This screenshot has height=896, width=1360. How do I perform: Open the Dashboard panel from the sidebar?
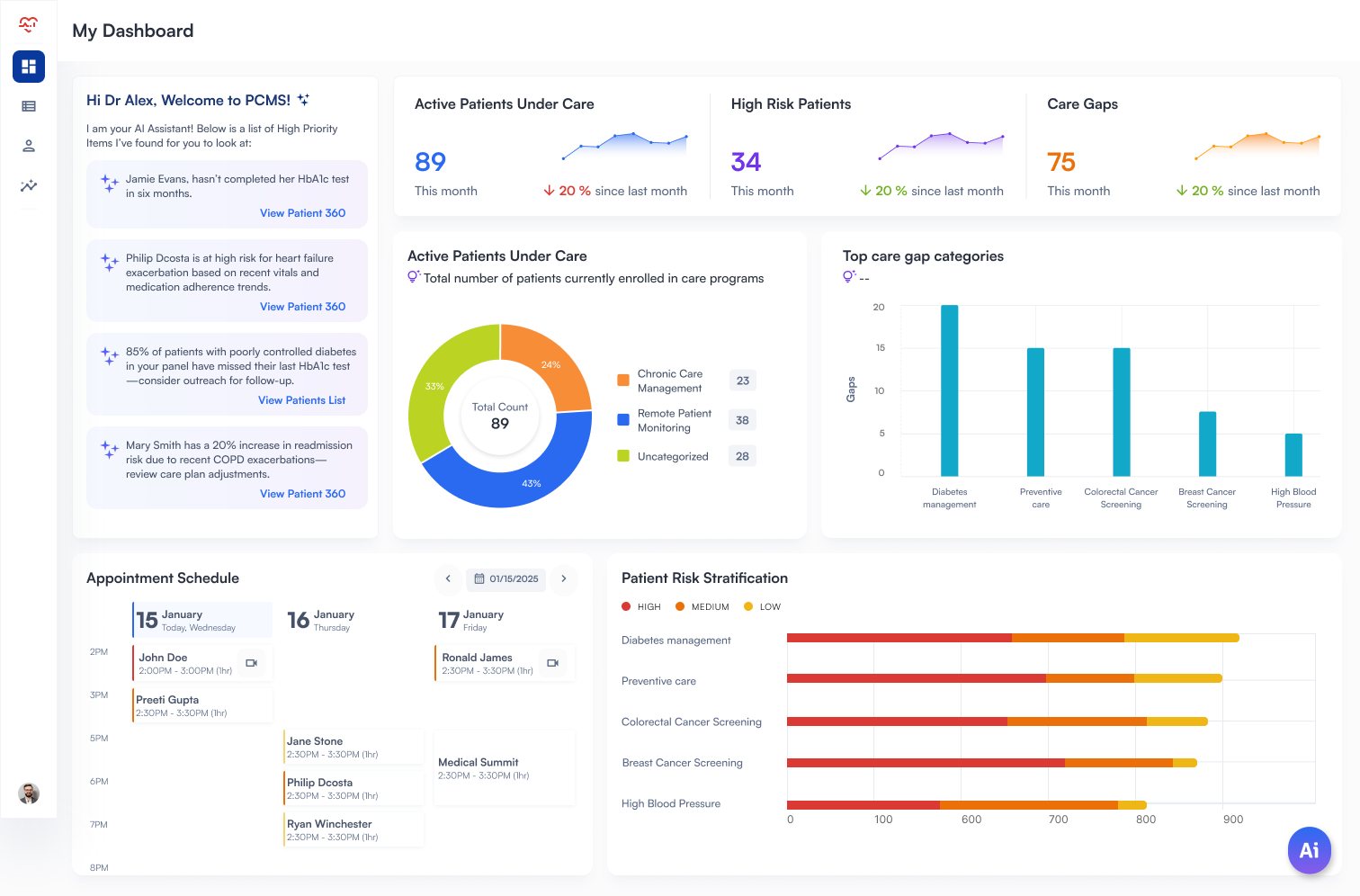[x=28, y=66]
